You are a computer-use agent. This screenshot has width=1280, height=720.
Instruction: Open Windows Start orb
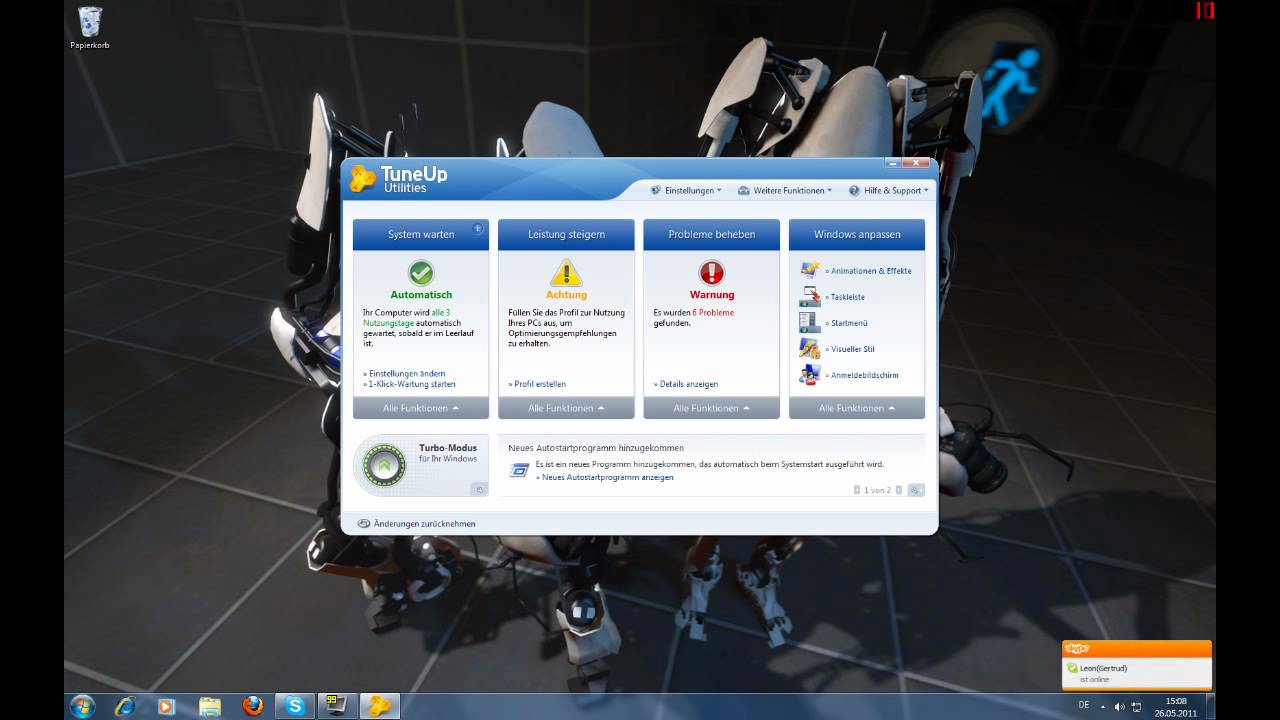[82, 705]
